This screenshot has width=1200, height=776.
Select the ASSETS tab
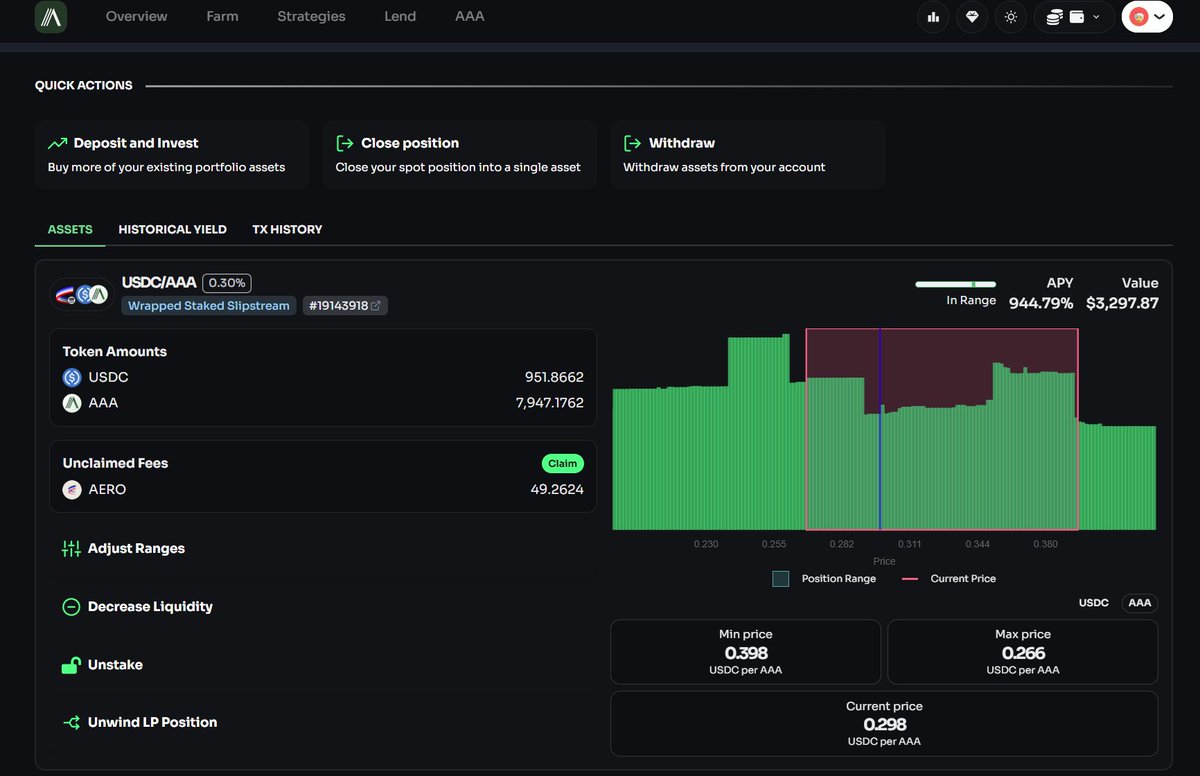click(70, 229)
